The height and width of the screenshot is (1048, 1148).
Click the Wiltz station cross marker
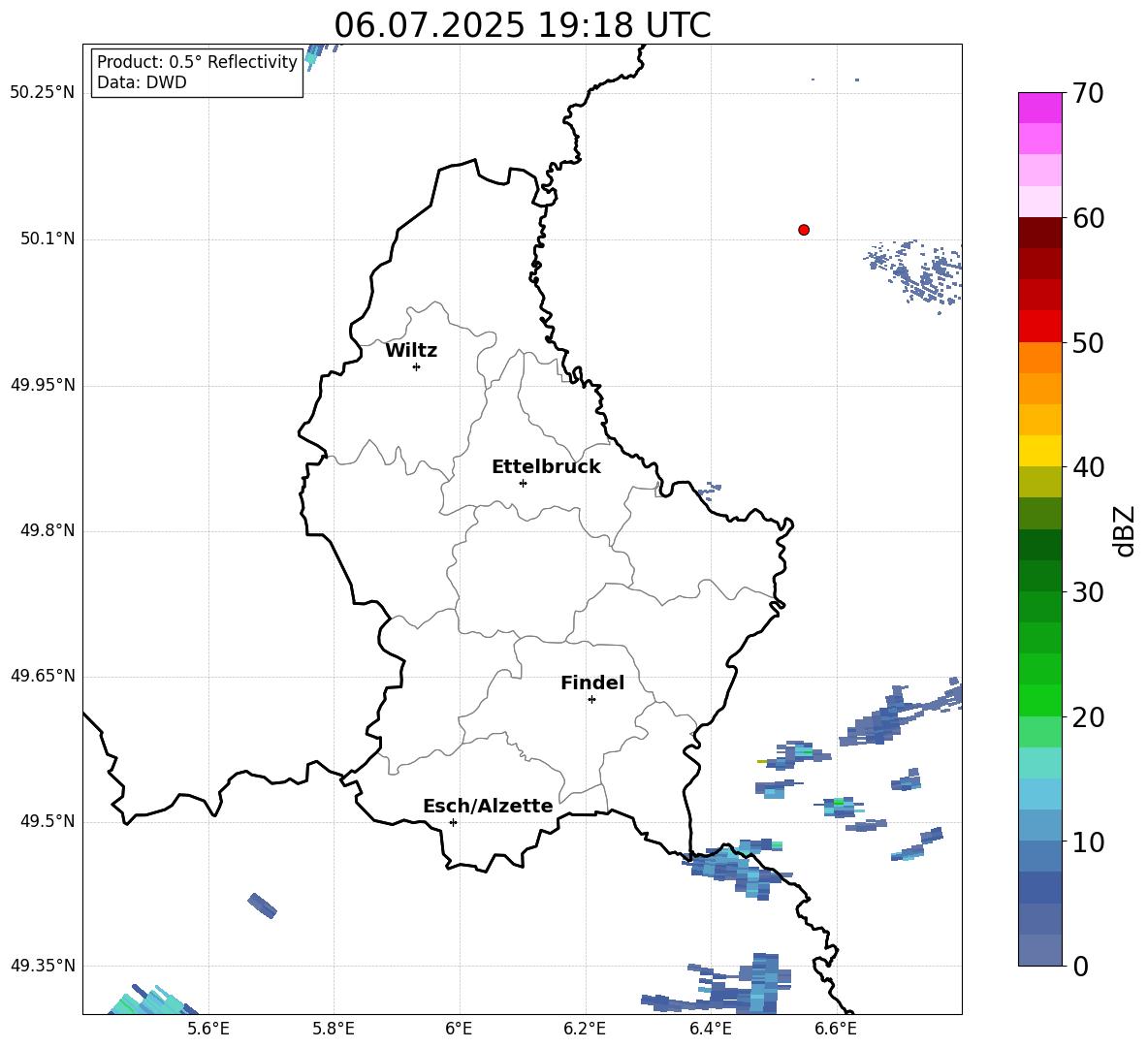click(x=417, y=367)
